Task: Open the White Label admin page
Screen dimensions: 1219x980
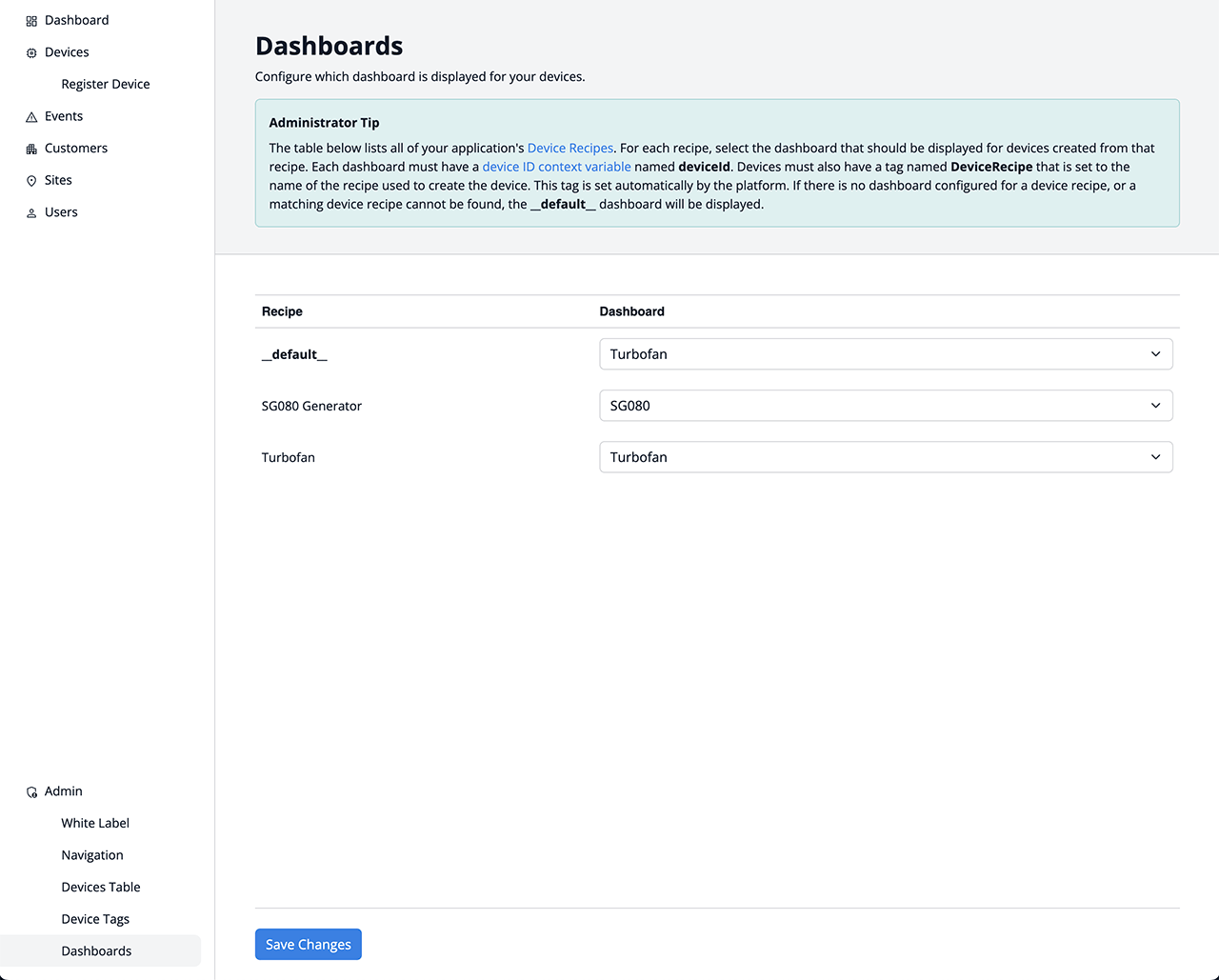Action: click(95, 823)
